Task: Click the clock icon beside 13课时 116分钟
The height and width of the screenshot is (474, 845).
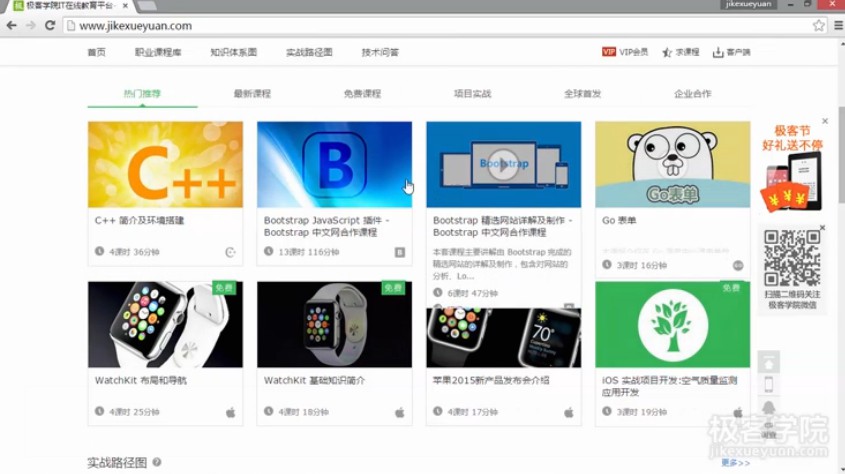Action: point(268,251)
